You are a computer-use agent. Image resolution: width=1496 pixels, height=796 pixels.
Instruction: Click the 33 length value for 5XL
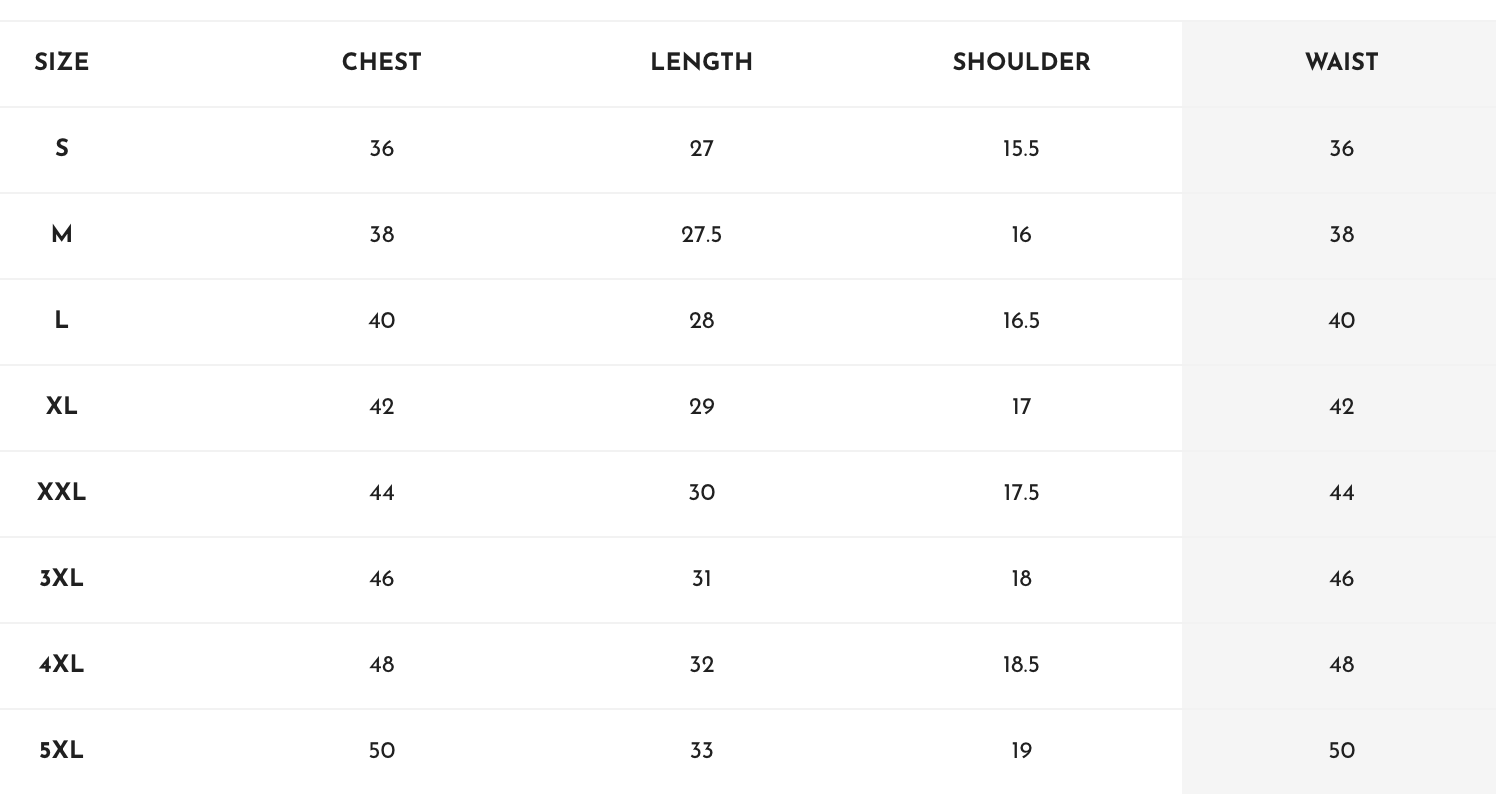pyautogui.click(x=701, y=751)
